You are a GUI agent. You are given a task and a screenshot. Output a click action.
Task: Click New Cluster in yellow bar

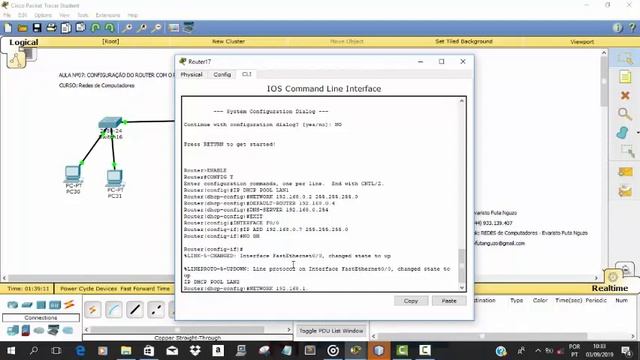click(228, 41)
